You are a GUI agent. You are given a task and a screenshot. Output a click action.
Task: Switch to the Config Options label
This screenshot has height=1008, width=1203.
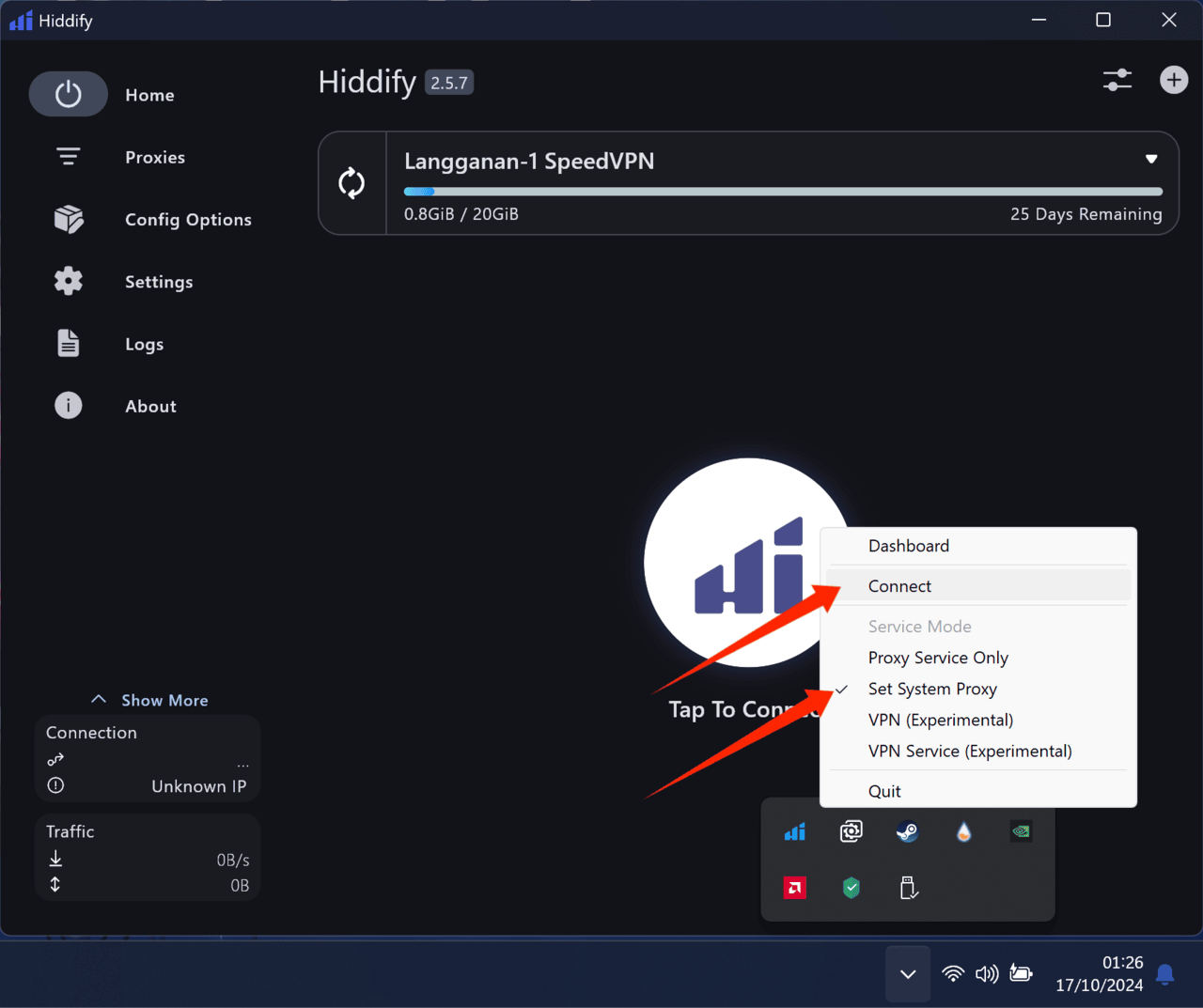(188, 220)
